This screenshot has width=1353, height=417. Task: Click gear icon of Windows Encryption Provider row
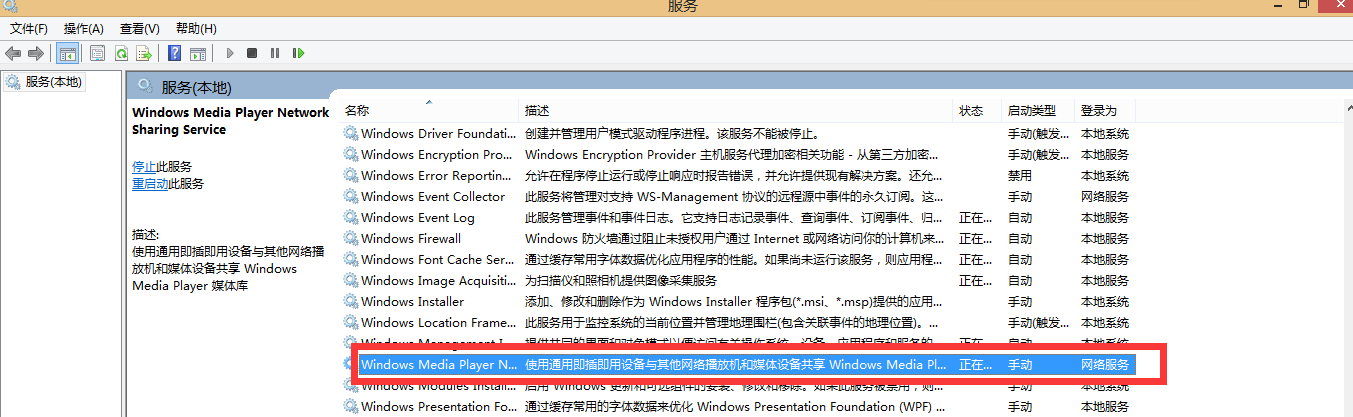point(350,154)
